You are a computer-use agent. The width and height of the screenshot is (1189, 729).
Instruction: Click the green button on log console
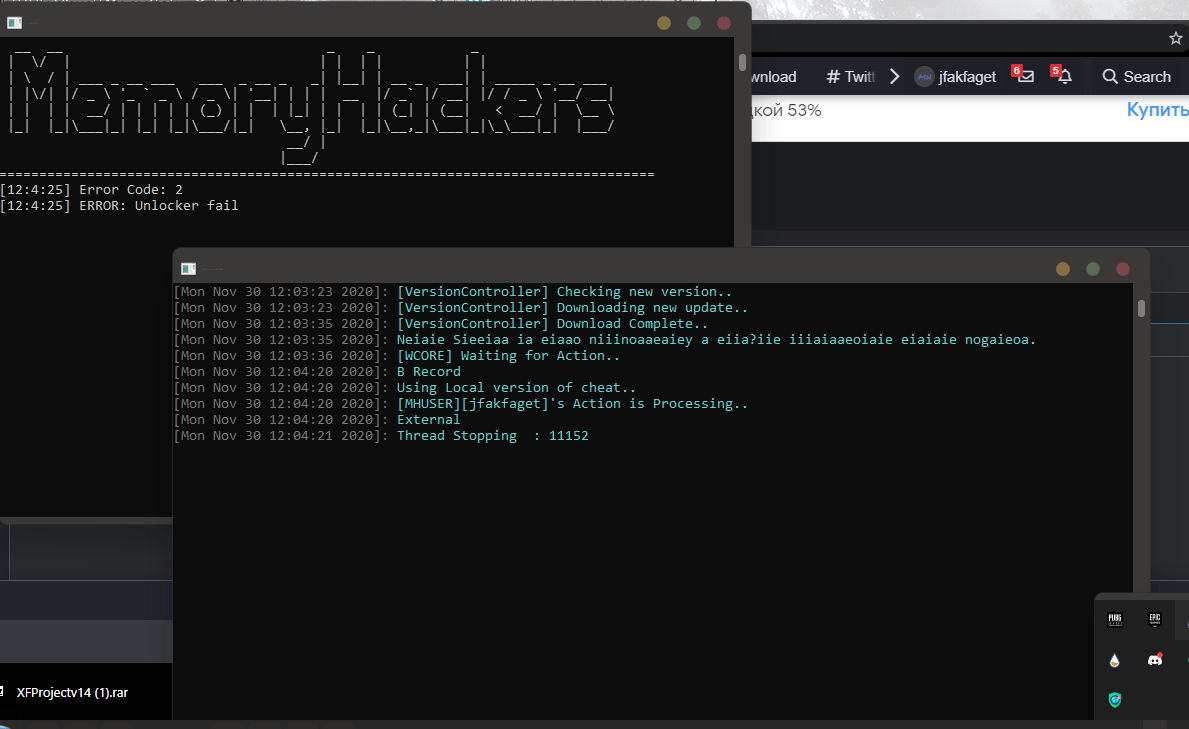tap(1093, 269)
